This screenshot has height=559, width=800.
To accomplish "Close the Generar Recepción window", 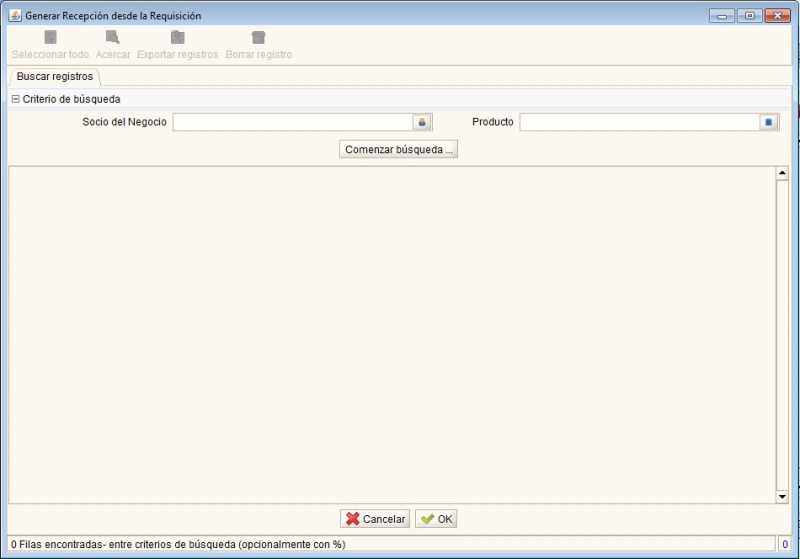I will 778,16.
